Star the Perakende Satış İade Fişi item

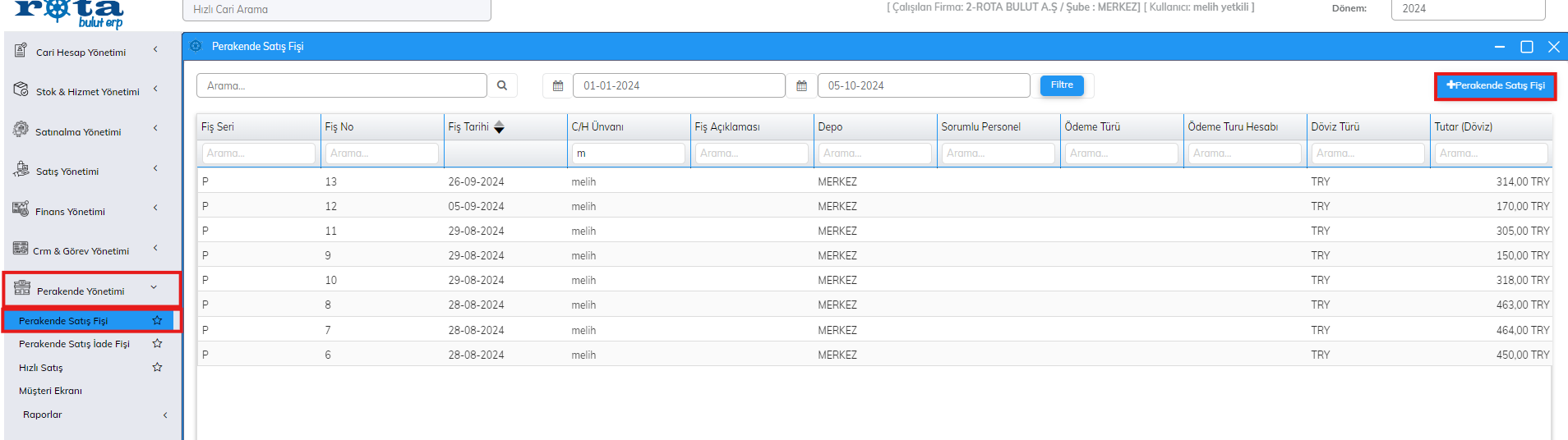coord(157,343)
